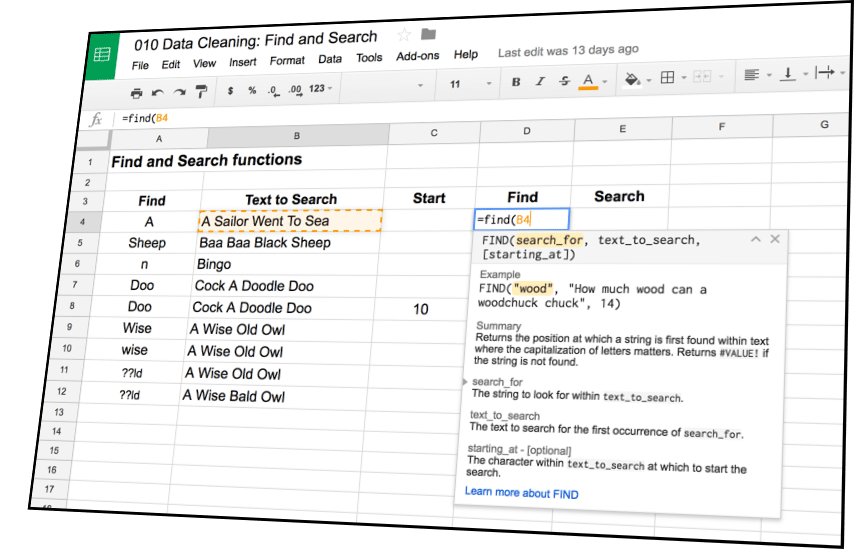Click 'Last edit was 13 days ago'

pos(568,51)
